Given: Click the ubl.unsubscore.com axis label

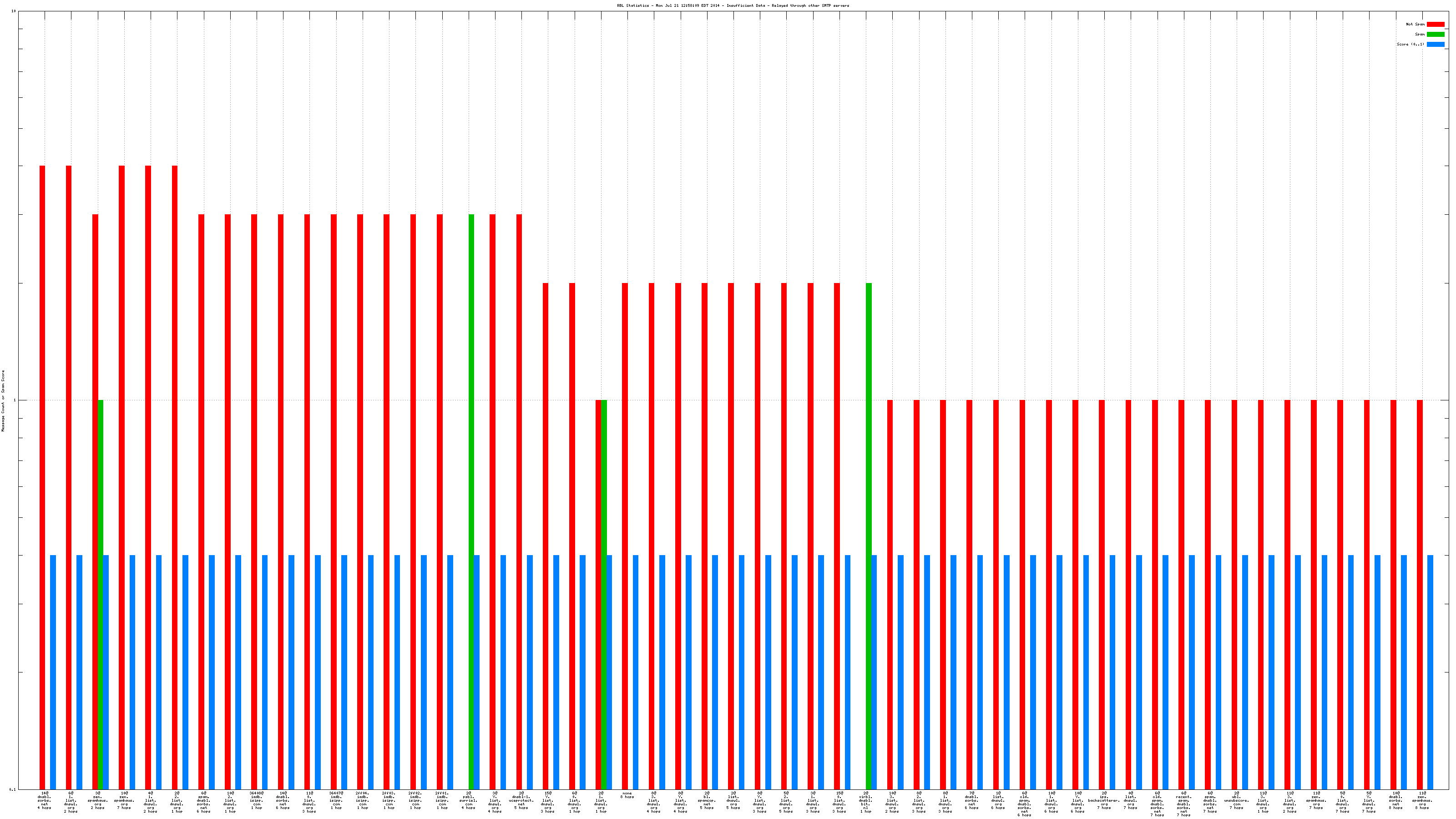Looking at the screenshot, I should 1236,800.
